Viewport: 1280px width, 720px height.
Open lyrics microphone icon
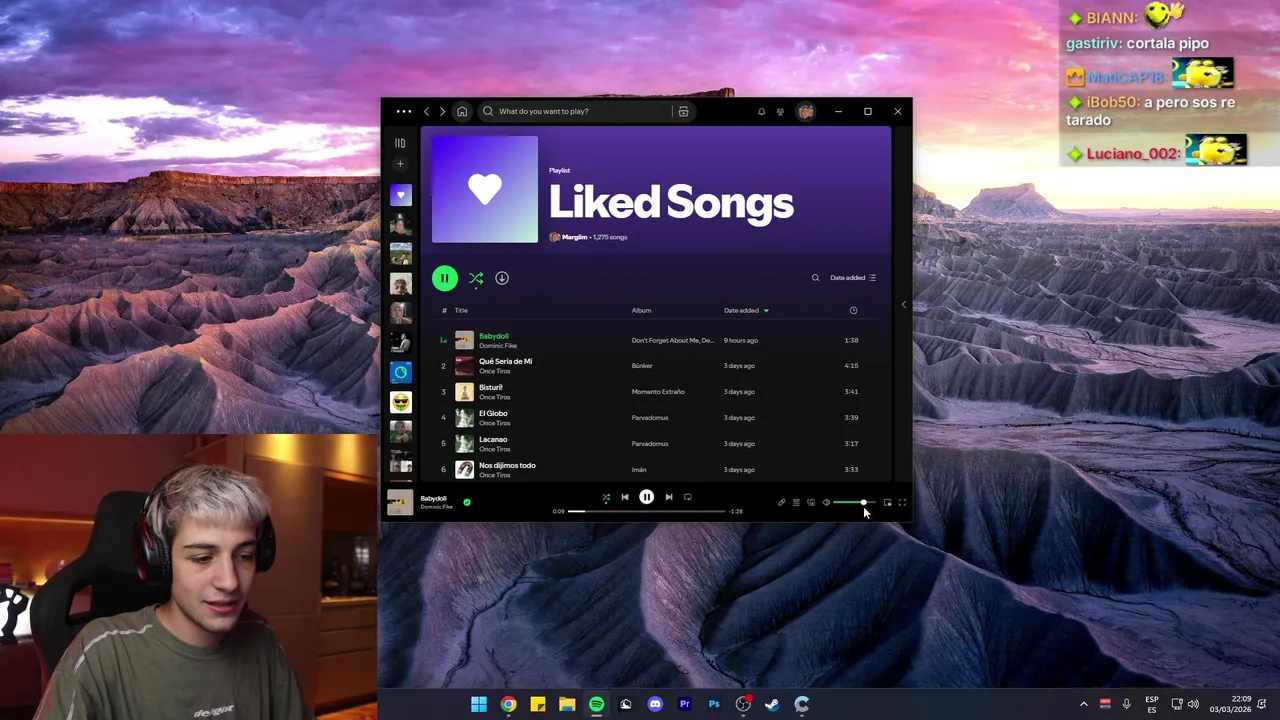[x=782, y=502]
